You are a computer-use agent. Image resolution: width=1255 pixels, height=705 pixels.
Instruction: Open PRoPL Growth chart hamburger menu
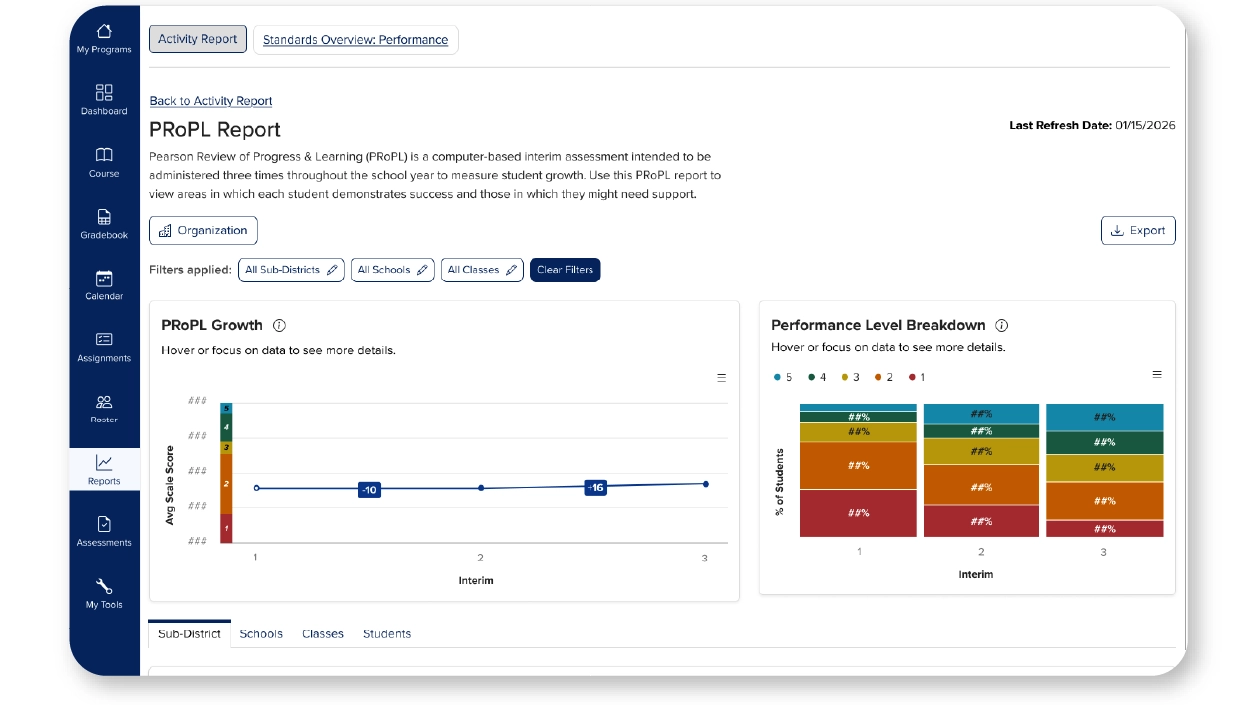pyautogui.click(x=722, y=378)
